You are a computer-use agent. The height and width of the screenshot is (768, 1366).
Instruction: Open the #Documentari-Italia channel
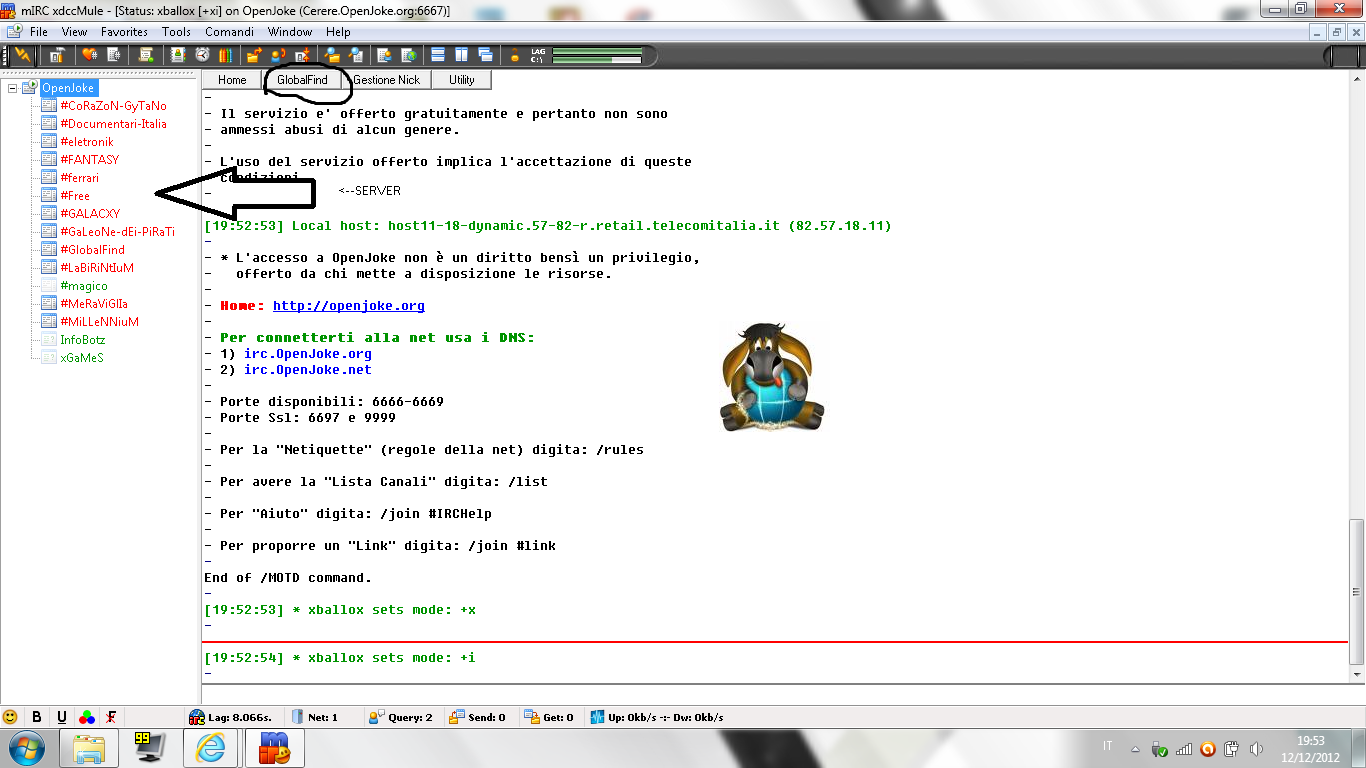(113, 124)
